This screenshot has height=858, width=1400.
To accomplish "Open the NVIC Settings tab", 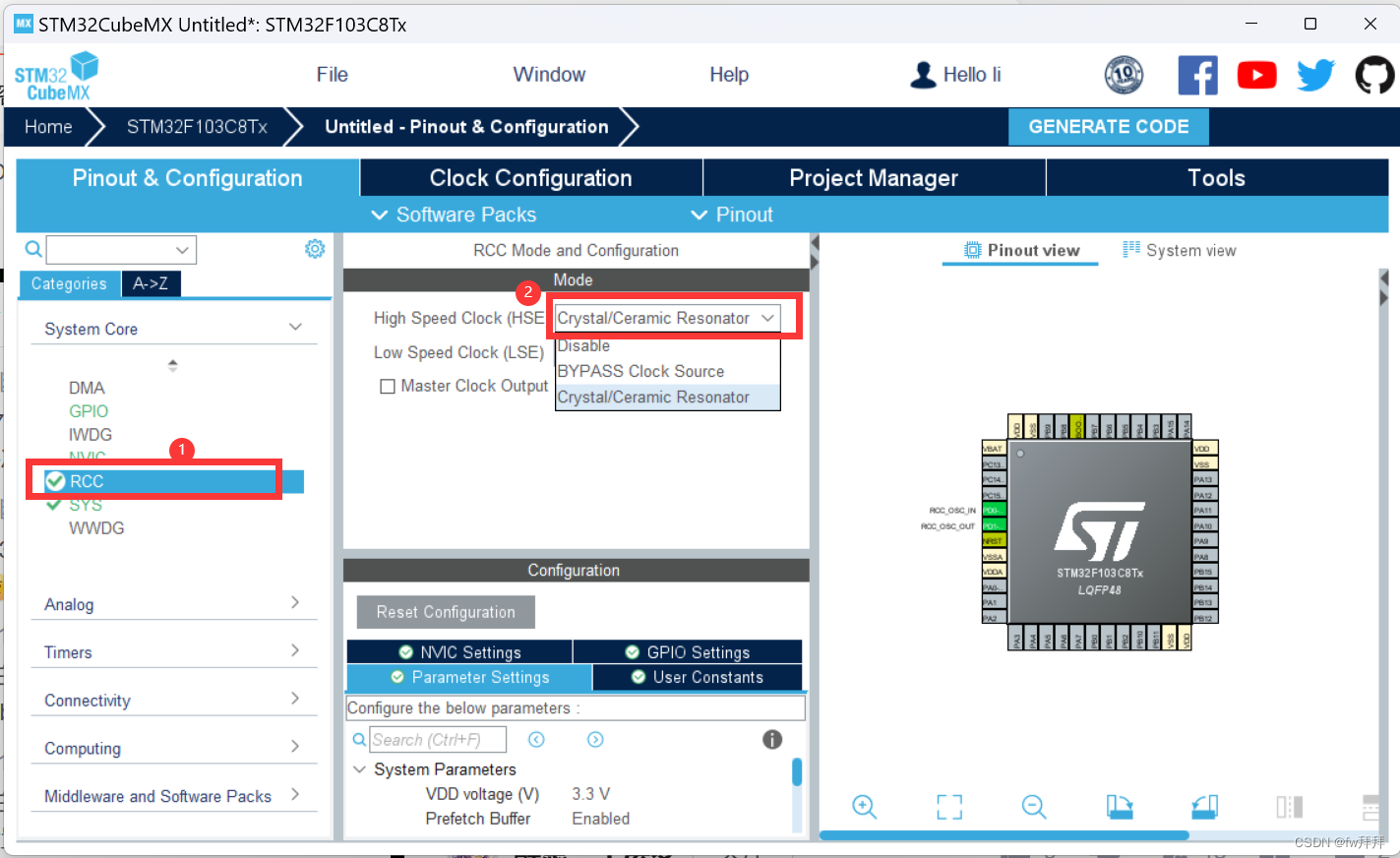I will click(459, 652).
